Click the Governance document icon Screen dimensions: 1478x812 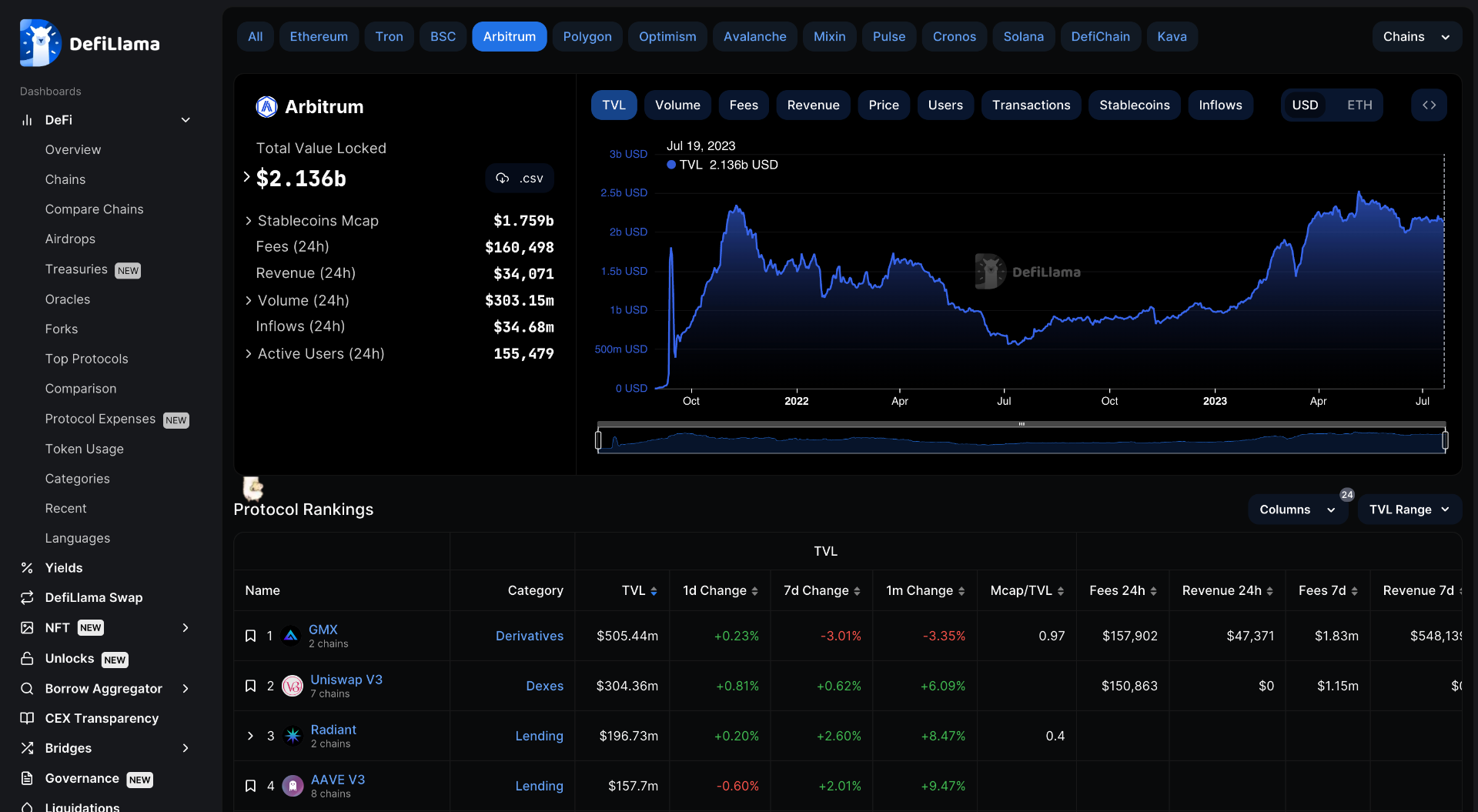click(27, 778)
